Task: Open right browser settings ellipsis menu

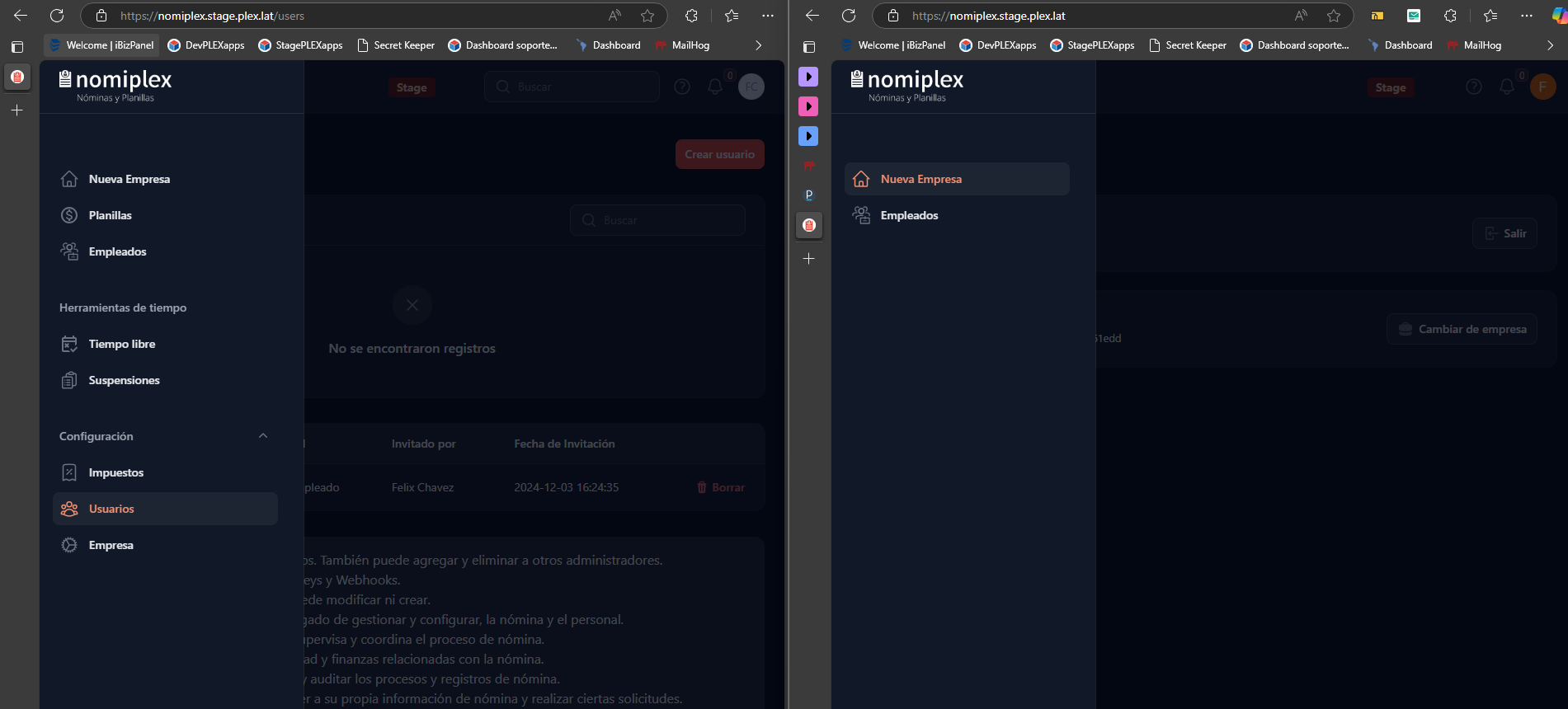Action: (x=1527, y=16)
